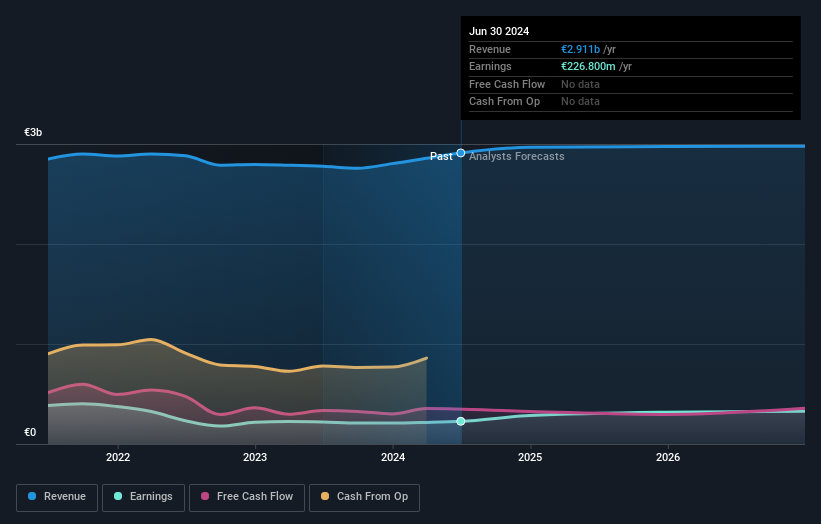The height and width of the screenshot is (524, 821).
Task: Toggle the Revenue legend series
Action: (x=57, y=497)
